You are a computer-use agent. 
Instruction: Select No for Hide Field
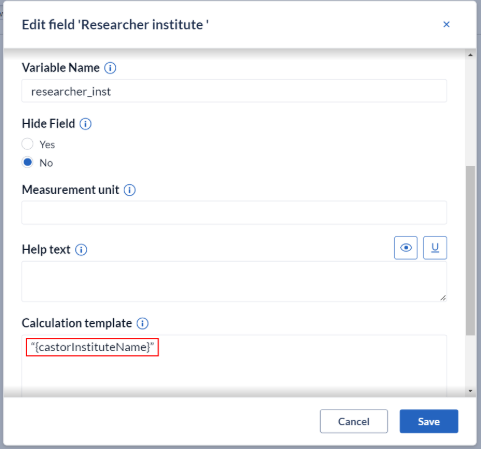(27, 163)
